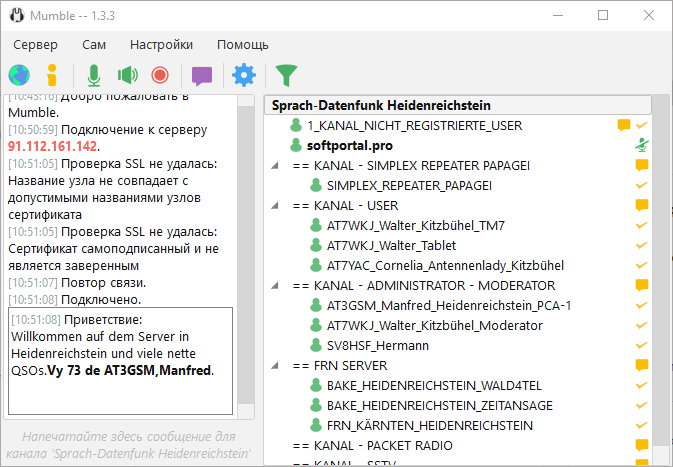Open the Настройки menu
673x467 pixels.
pos(161,45)
